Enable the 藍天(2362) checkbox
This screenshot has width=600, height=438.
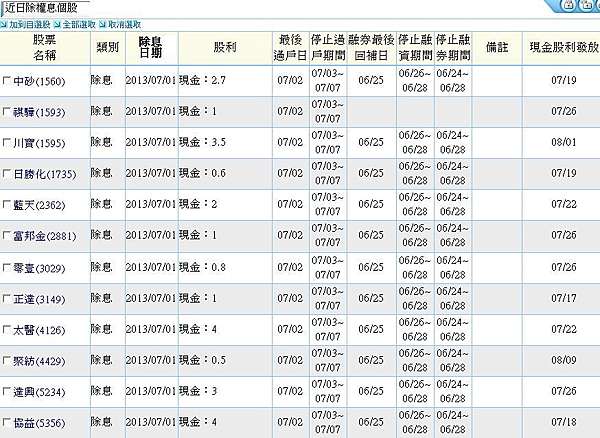pyautogui.click(x=7, y=204)
